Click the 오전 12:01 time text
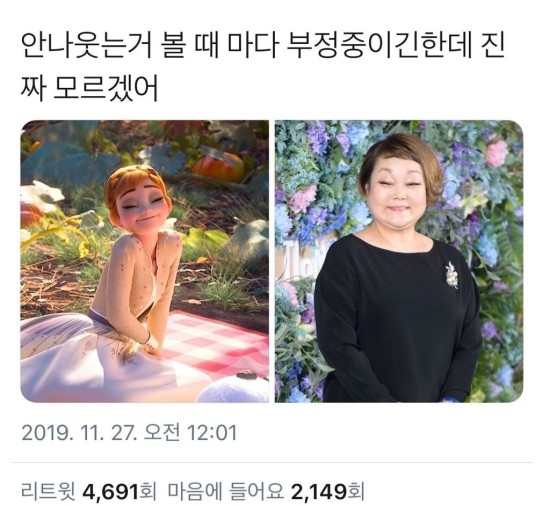Image resolution: width=550 pixels, height=506 pixels. (191, 433)
